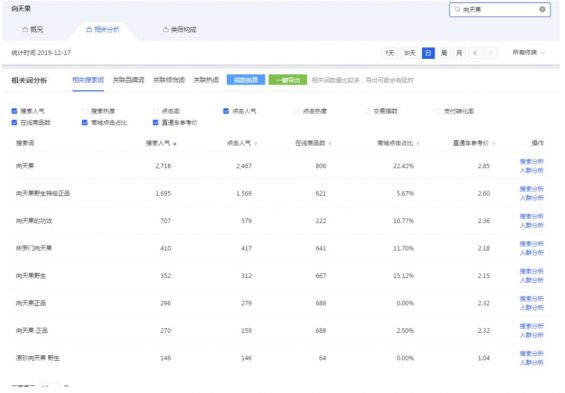
Task: Open 人群分析 for 向天果野生 row with 352
Action: coord(531,280)
